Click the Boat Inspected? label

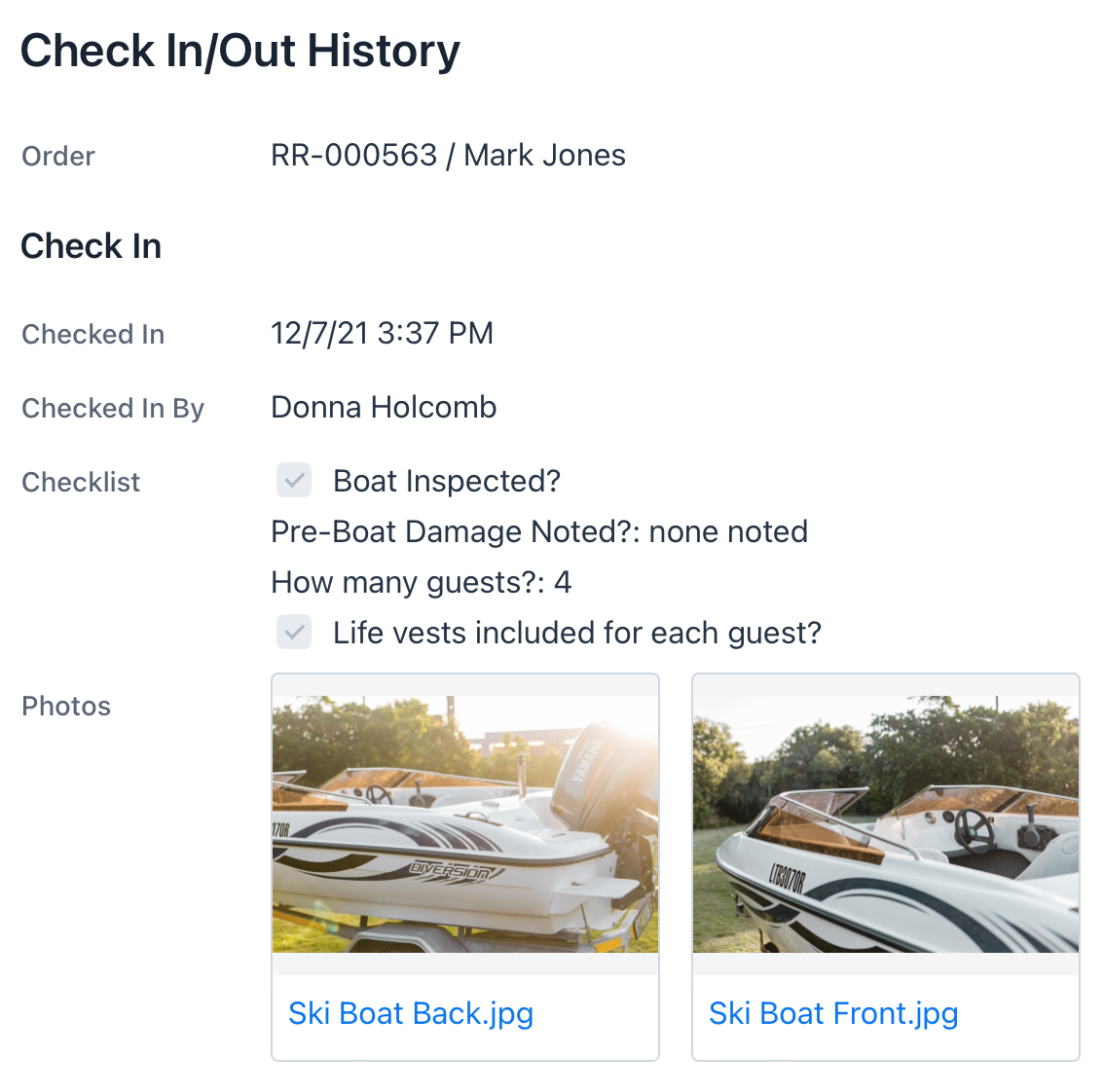click(447, 481)
